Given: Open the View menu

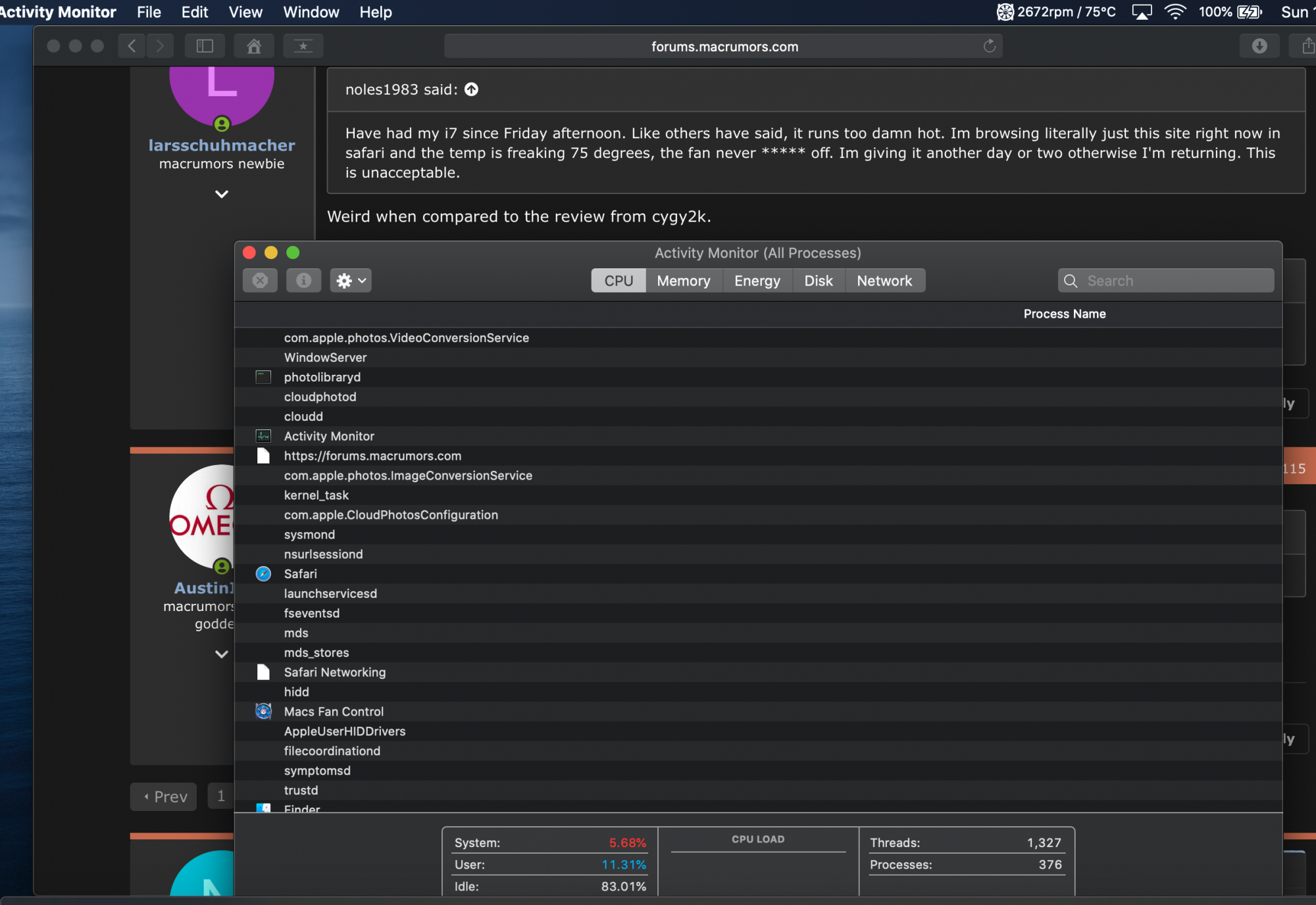Looking at the screenshot, I should (245, 12).
